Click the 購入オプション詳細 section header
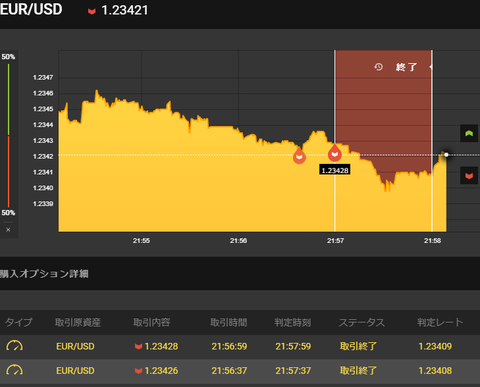The image size is (480, 387). [44, 274]
